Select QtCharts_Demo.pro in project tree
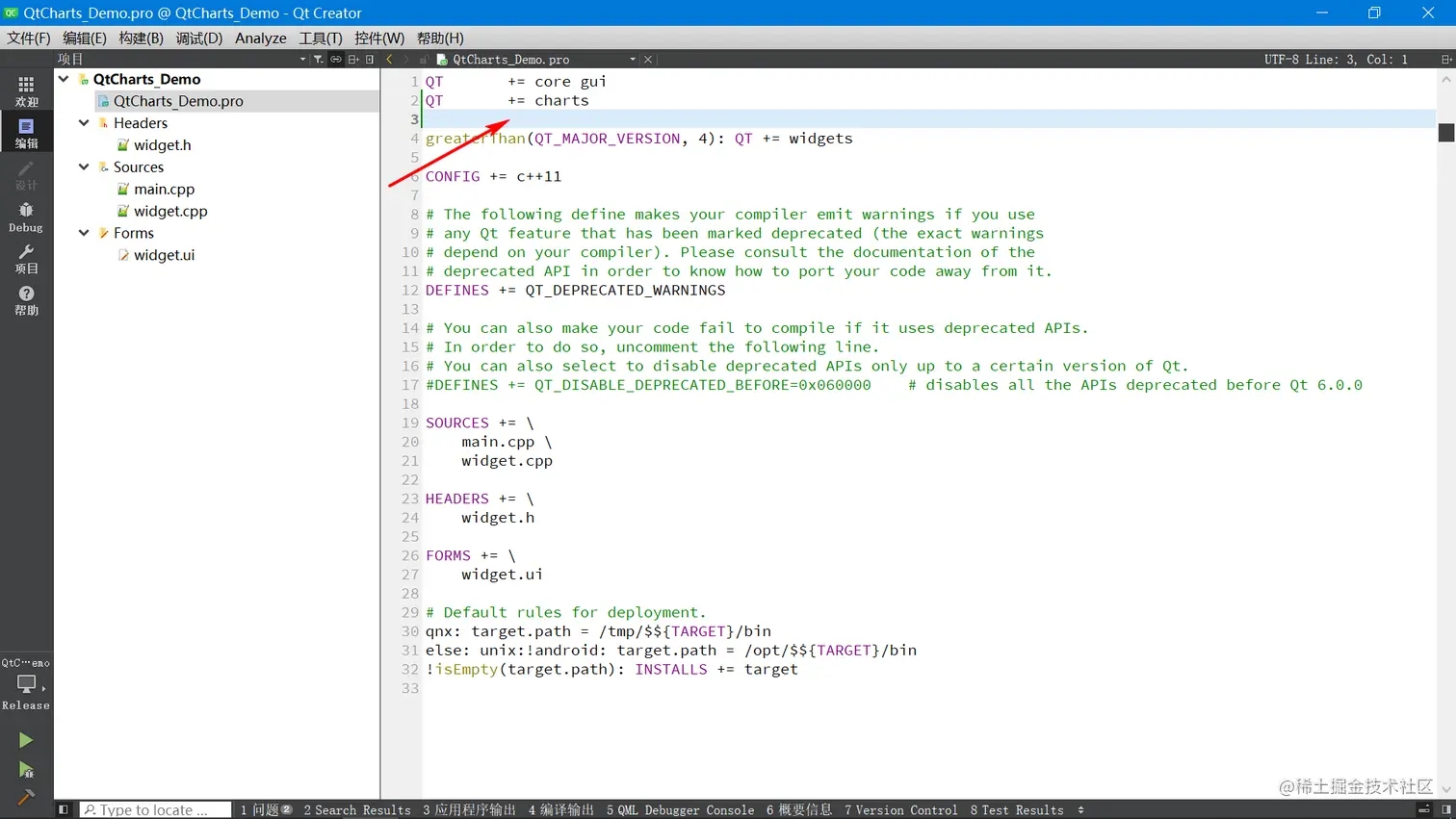Viewport: 1456px width, 819px height. coord(178,101)
